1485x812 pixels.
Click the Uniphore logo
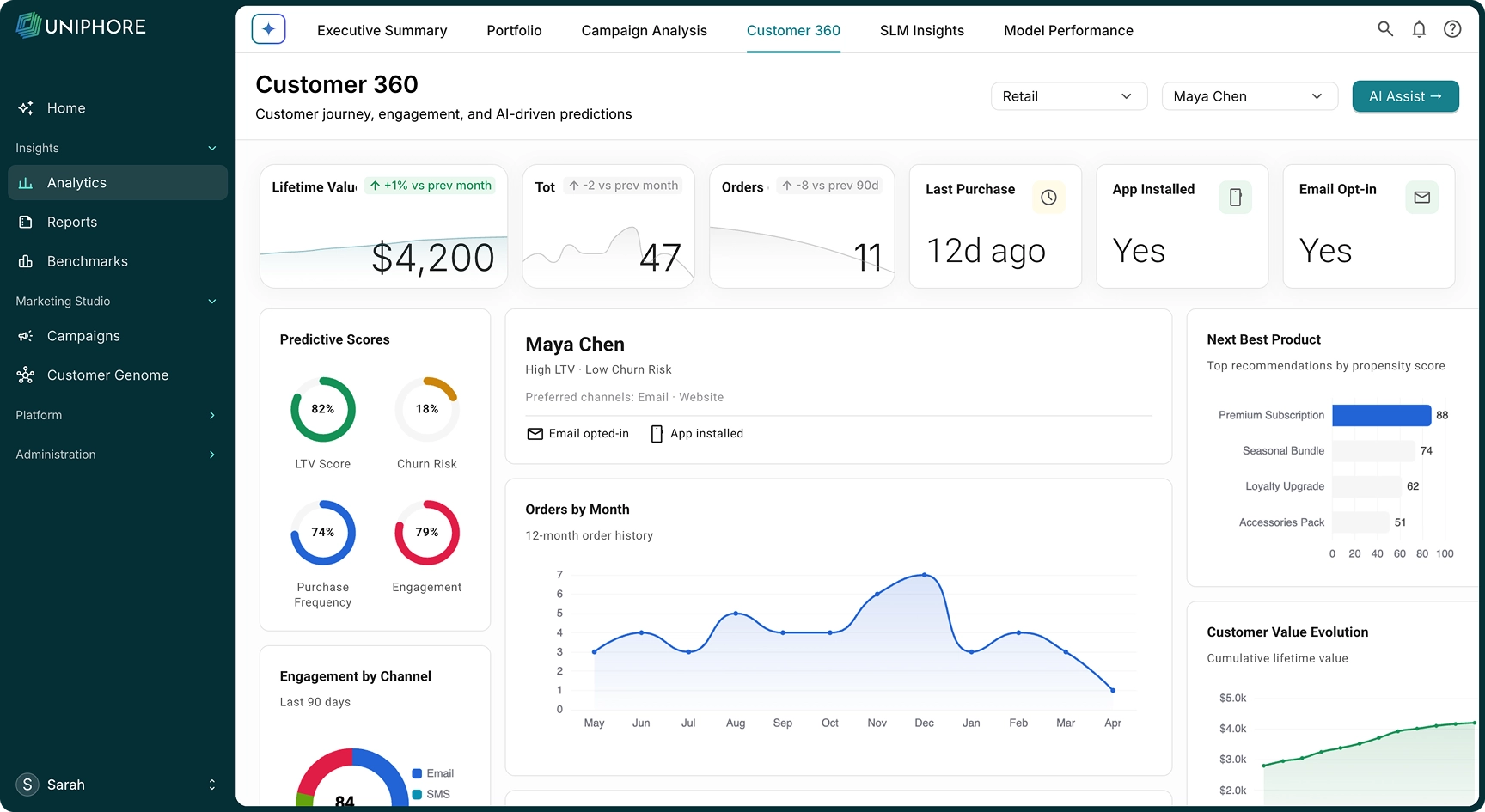81,26
